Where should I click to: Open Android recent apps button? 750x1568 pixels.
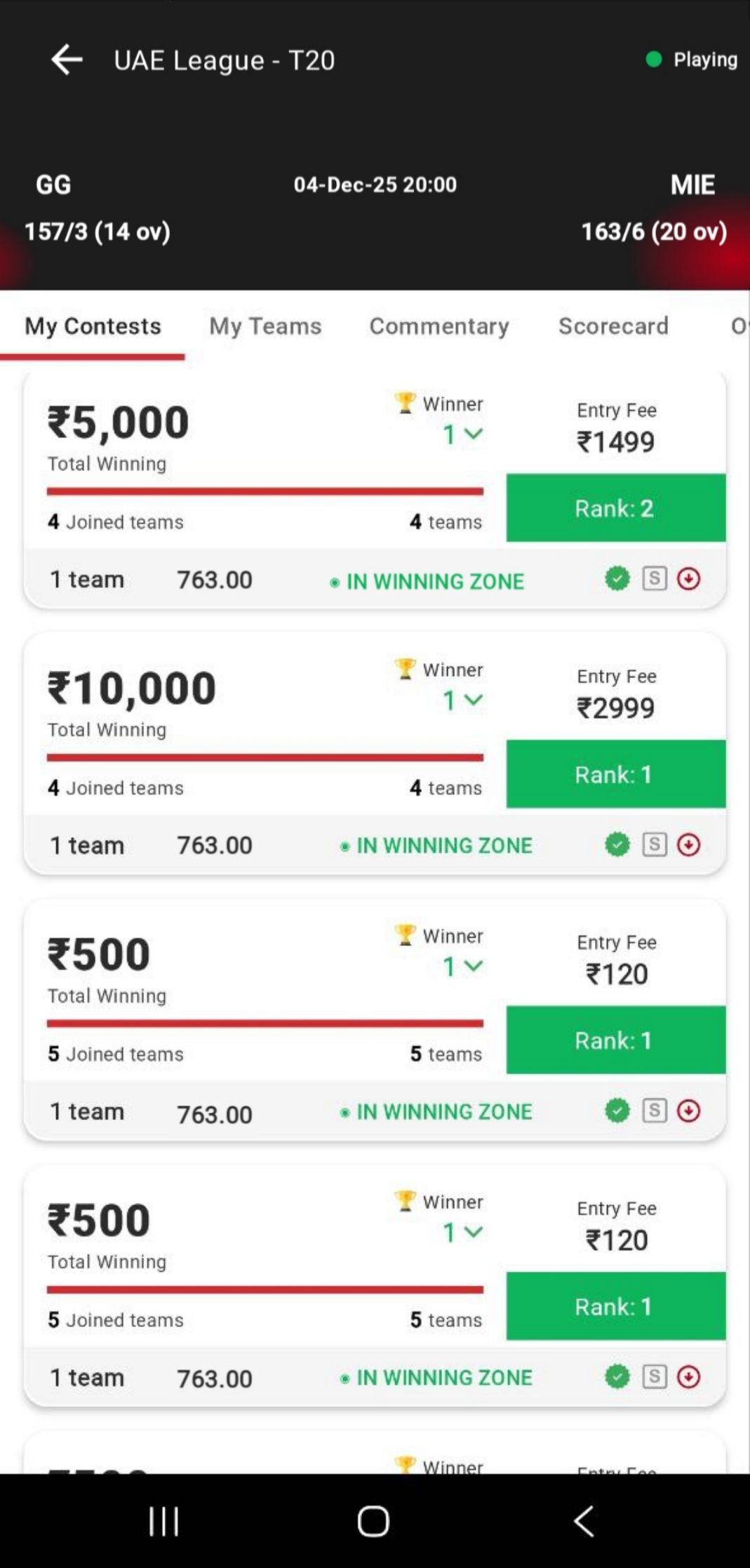[163, 1522]
